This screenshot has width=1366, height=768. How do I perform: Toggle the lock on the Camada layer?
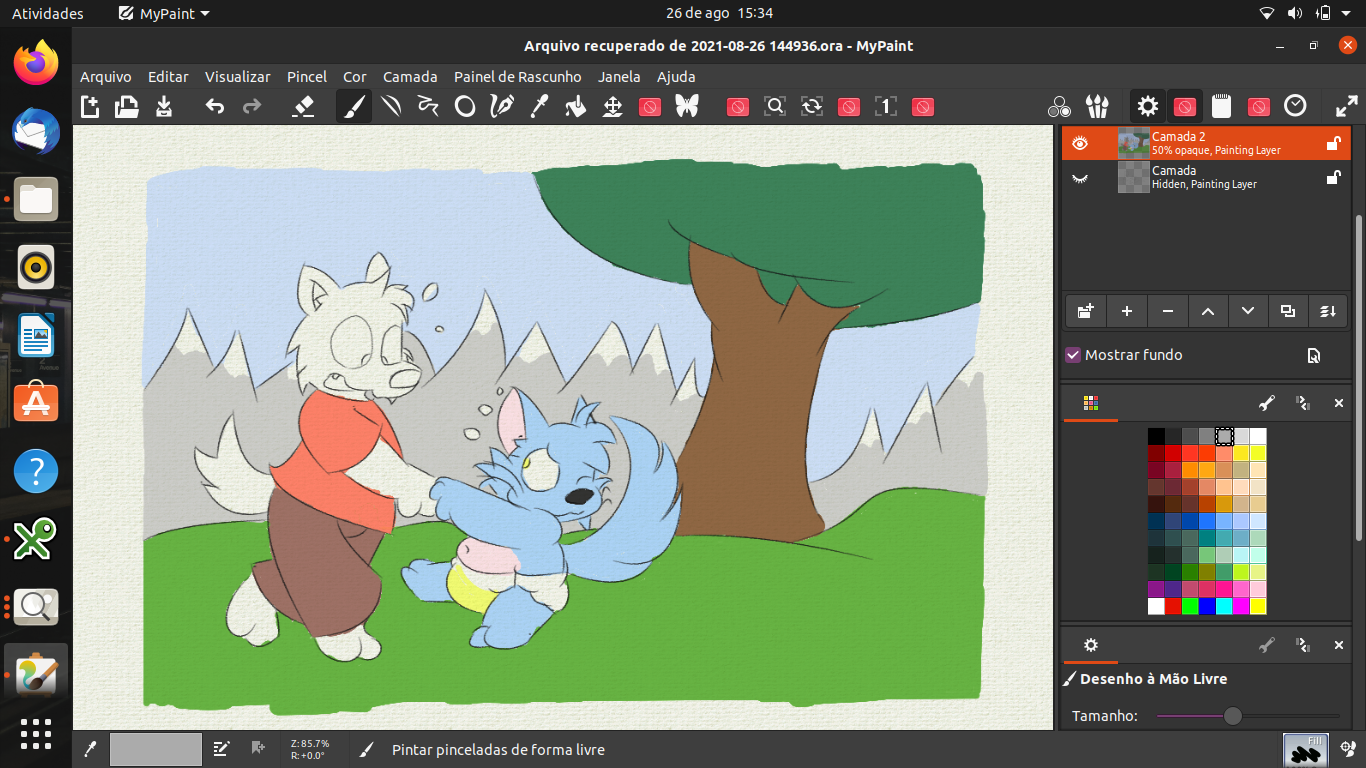(1333, 177)
